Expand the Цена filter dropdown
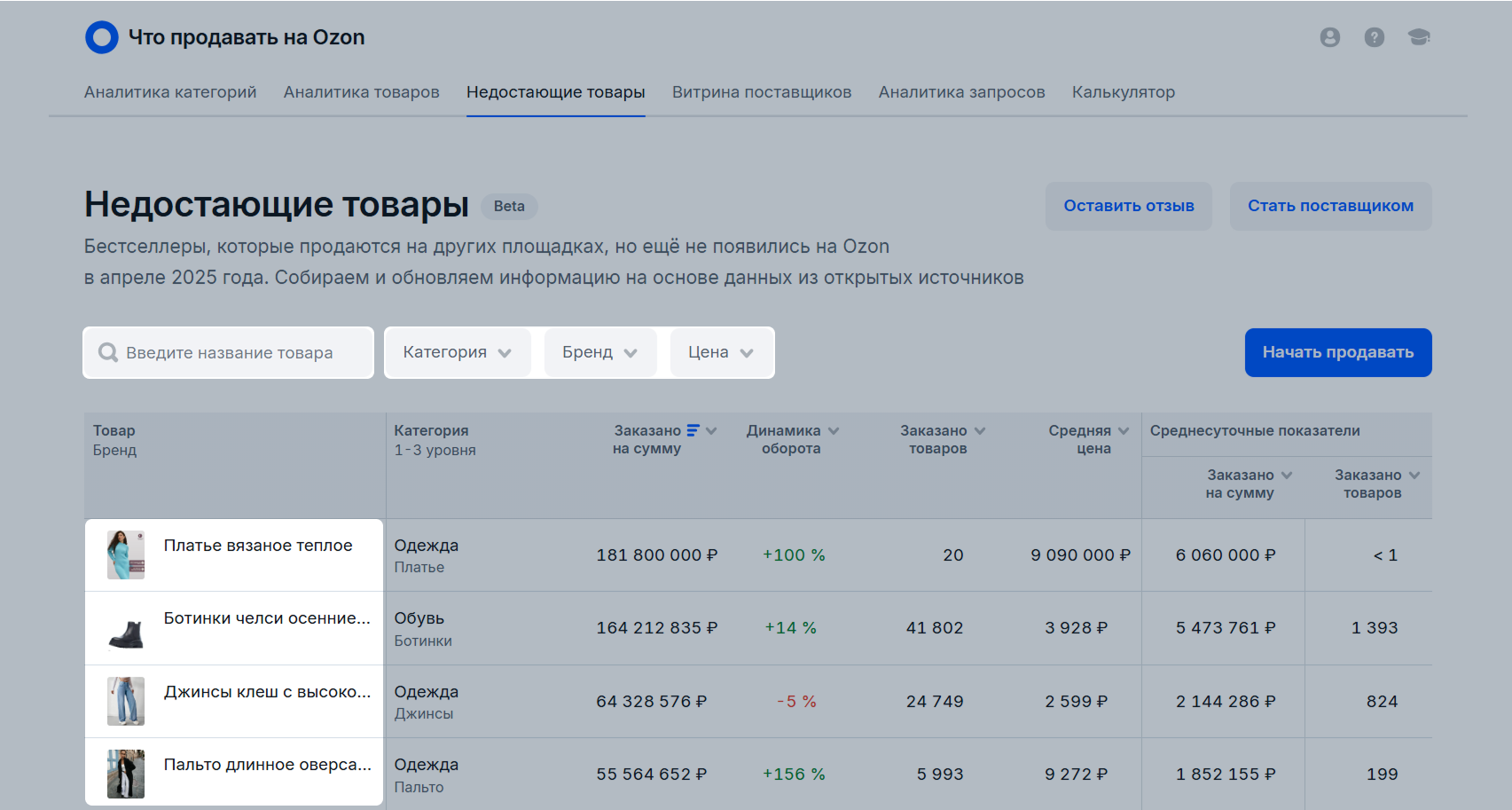1512x810 pixels. click(x=720, y=352)
